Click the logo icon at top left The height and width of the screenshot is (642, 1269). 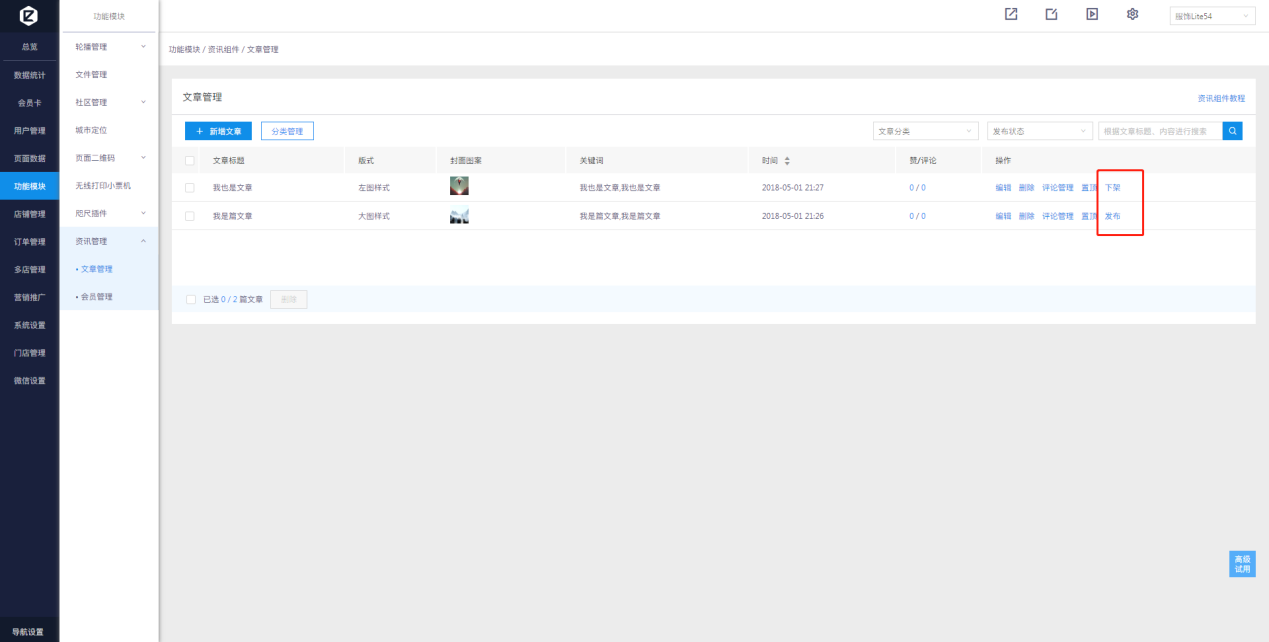[29, 15]
